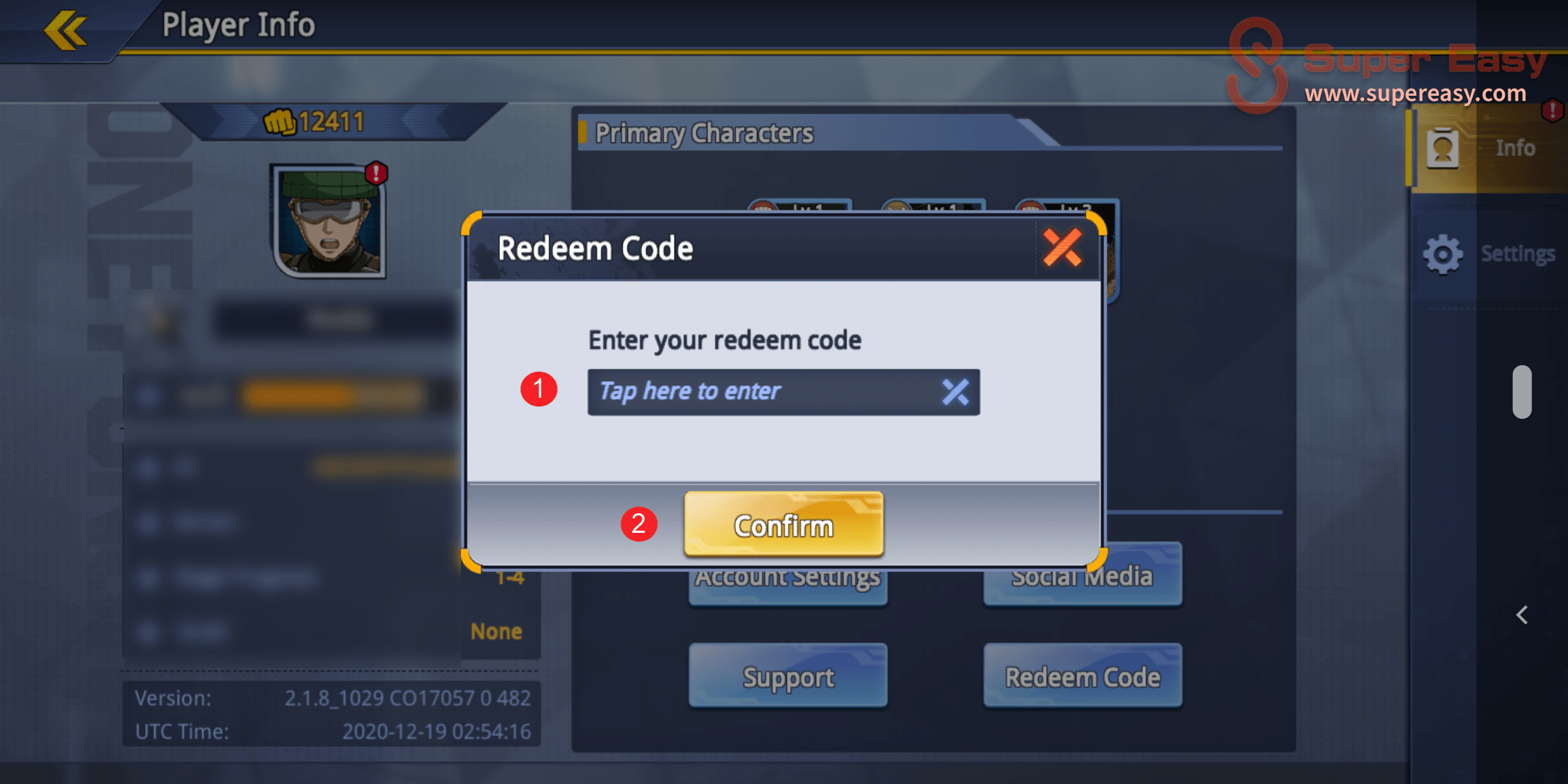Viewport: 1568px width, 784px height.
Task: Click the Settings gear icon
Action: click(x=1442, y=254)
